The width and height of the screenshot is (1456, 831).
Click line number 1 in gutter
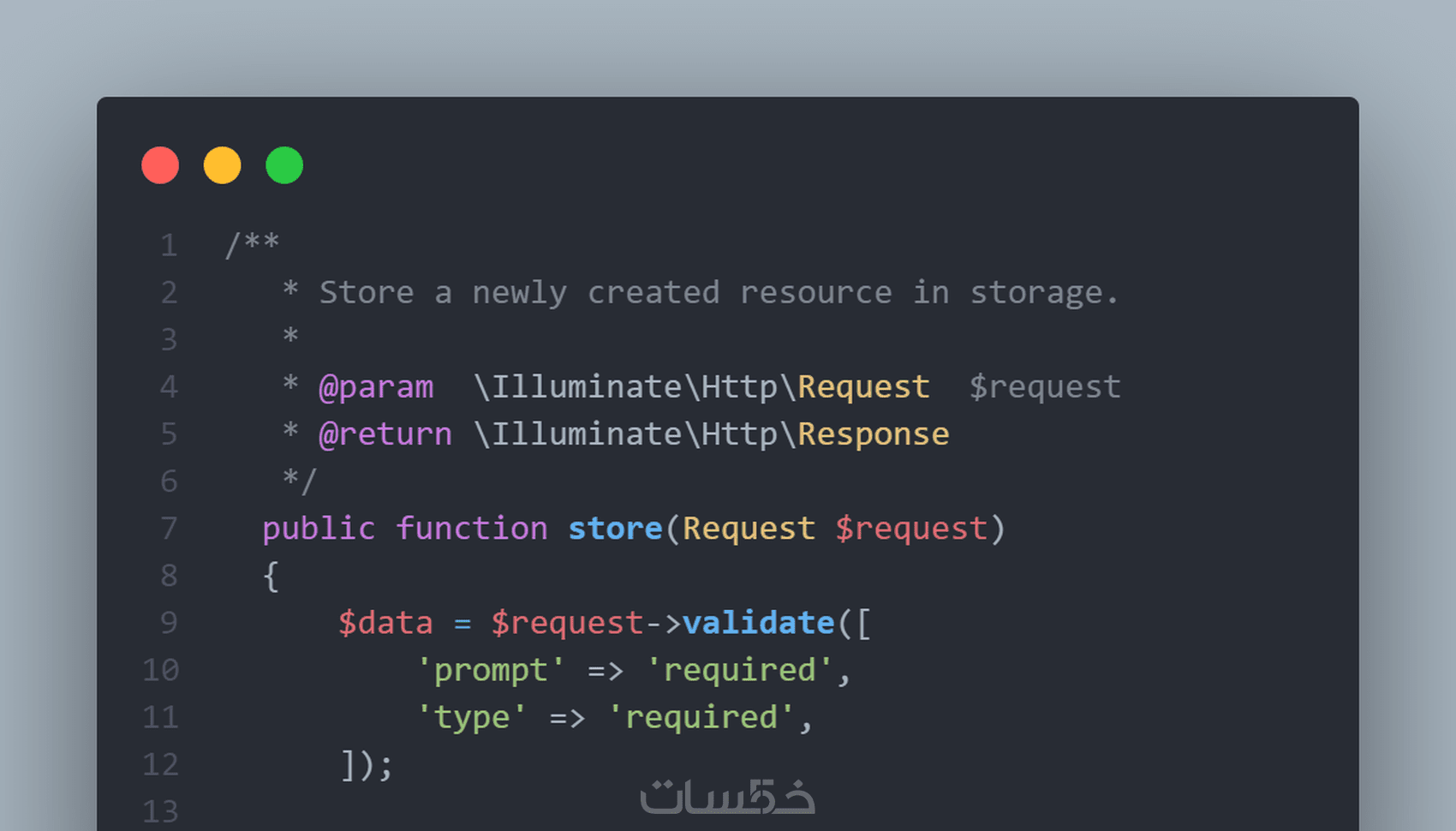click(169, 246)
